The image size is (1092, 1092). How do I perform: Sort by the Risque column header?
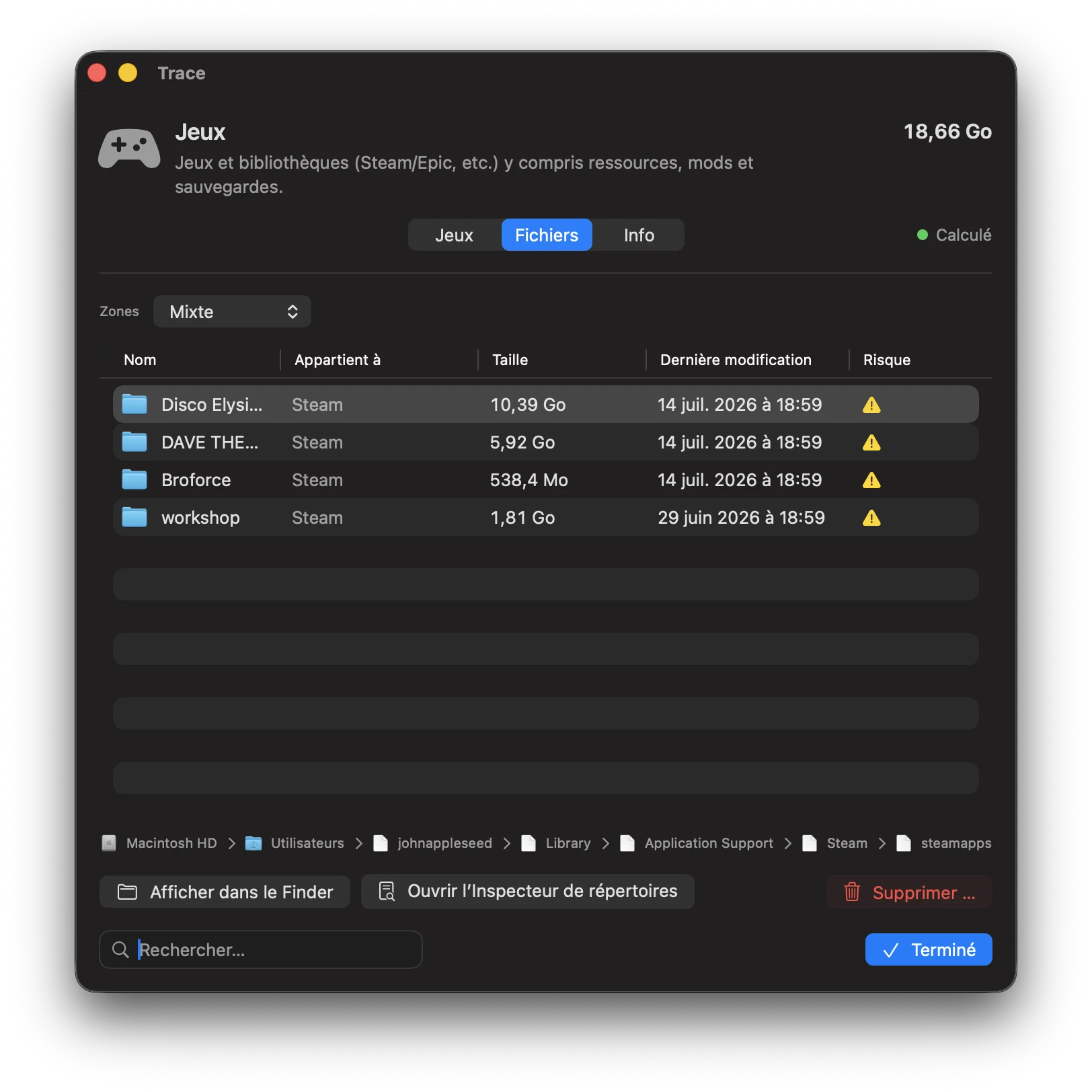886,360
